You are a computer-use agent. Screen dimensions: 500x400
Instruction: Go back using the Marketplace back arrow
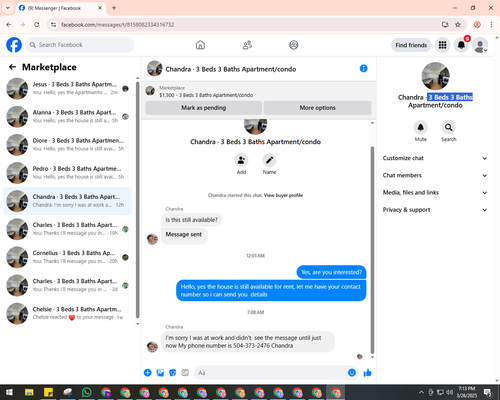[x=12, y=67]
